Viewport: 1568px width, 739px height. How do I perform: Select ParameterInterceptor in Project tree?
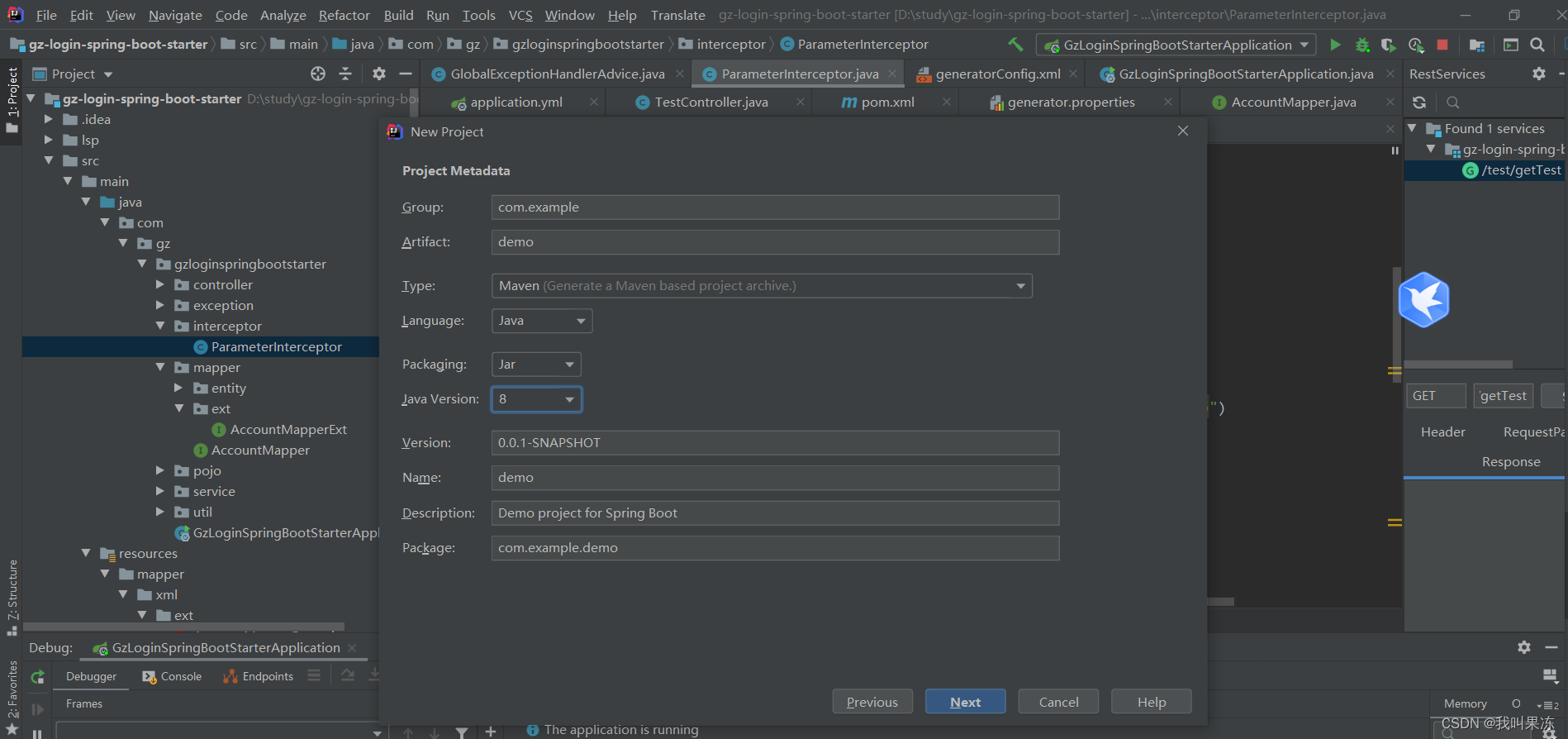[276, 346]
